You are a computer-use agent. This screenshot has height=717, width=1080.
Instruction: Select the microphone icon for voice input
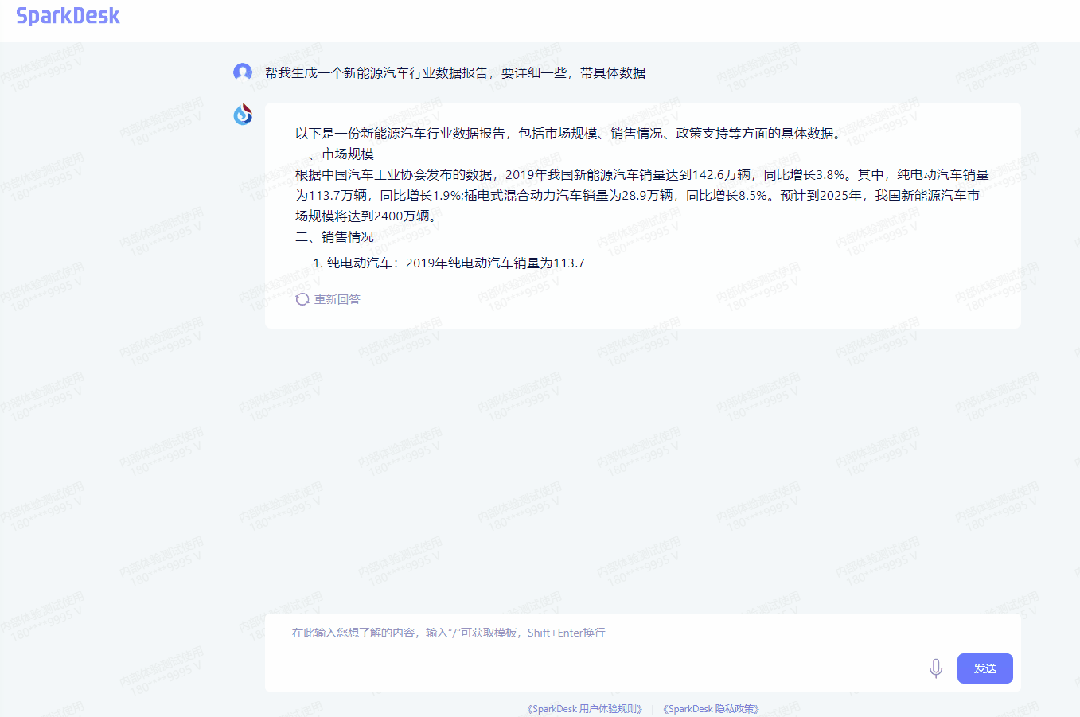coord(936,667)
